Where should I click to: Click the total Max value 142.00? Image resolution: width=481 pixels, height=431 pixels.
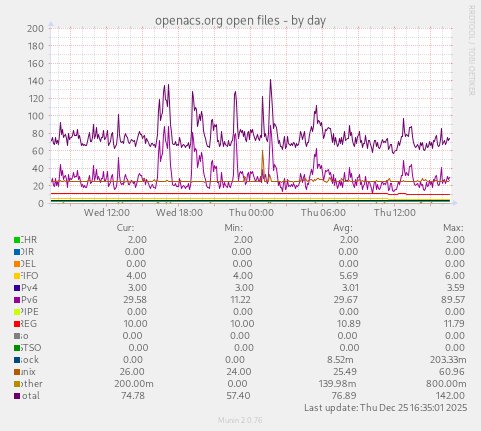tap(450, 396)
